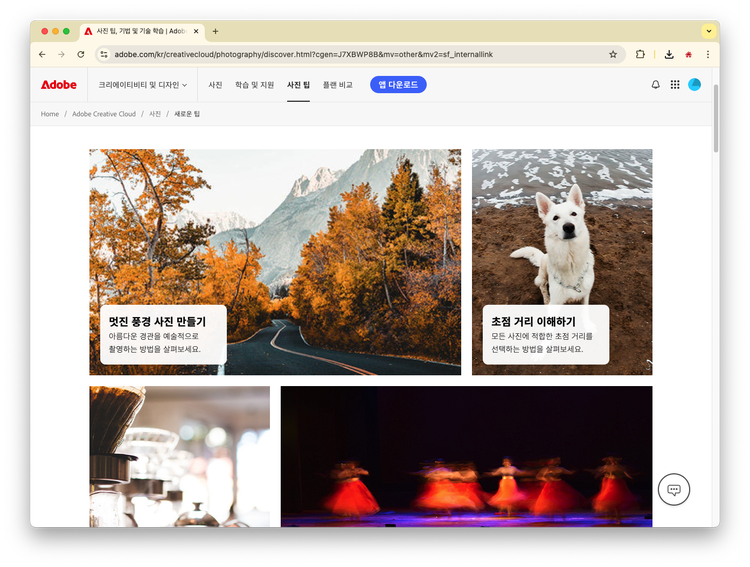The width and height of the screenshot is (750, 567).
Task: Open the browser extensions puzzle icon
Action: pyautogui.click(x=640, y=55)
